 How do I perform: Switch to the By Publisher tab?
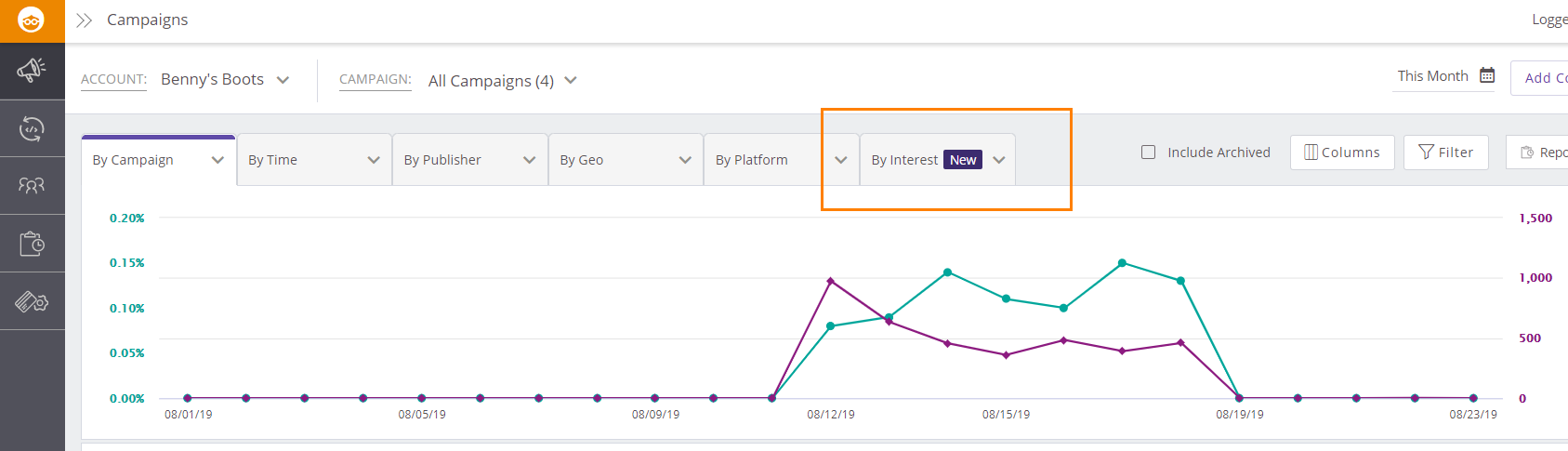coord(468,160)
